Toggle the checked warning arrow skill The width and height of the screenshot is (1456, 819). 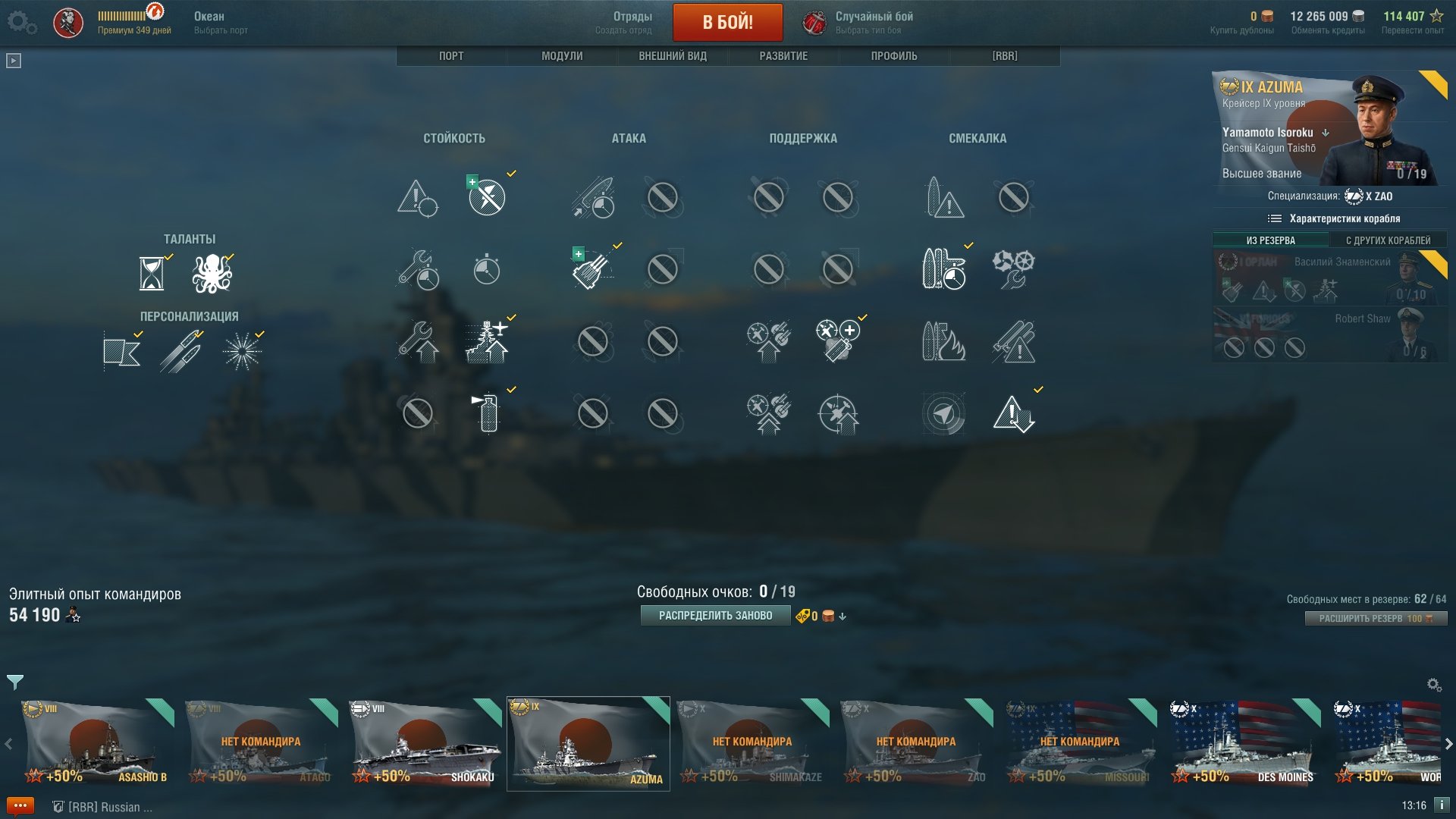pyautogui.click(x=1014, y=413)
